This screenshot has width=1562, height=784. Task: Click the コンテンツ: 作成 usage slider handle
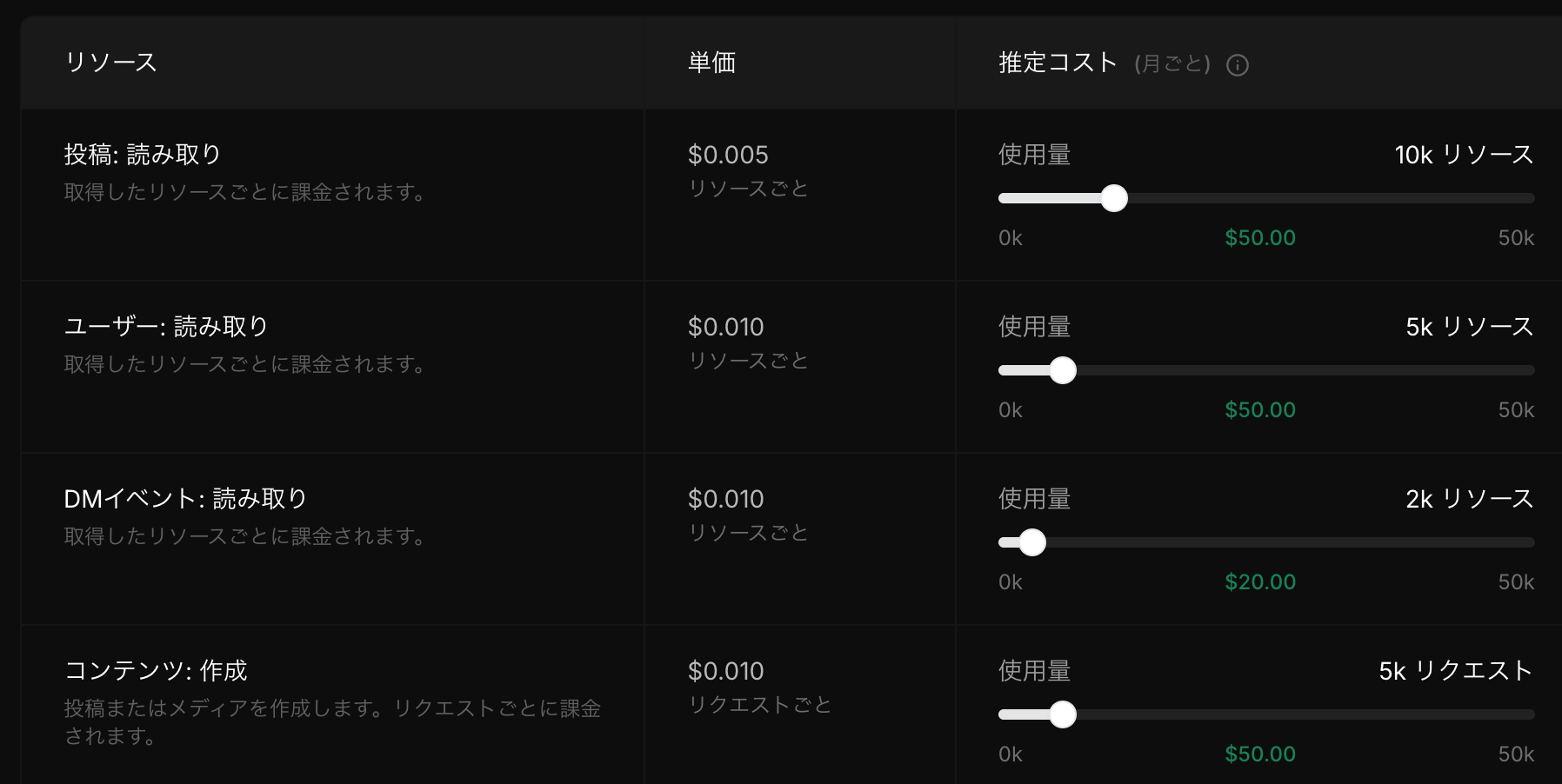(1063, 714)
